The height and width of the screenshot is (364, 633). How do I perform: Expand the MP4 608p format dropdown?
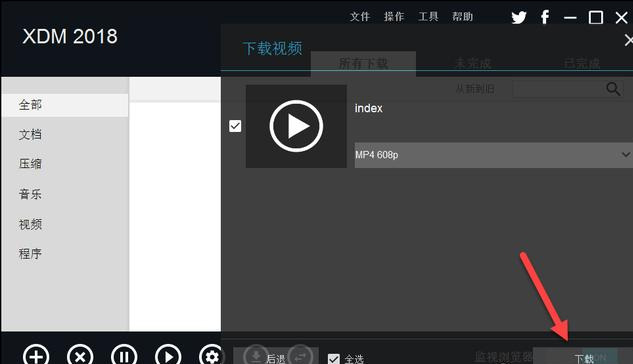[x=494, y=155]
